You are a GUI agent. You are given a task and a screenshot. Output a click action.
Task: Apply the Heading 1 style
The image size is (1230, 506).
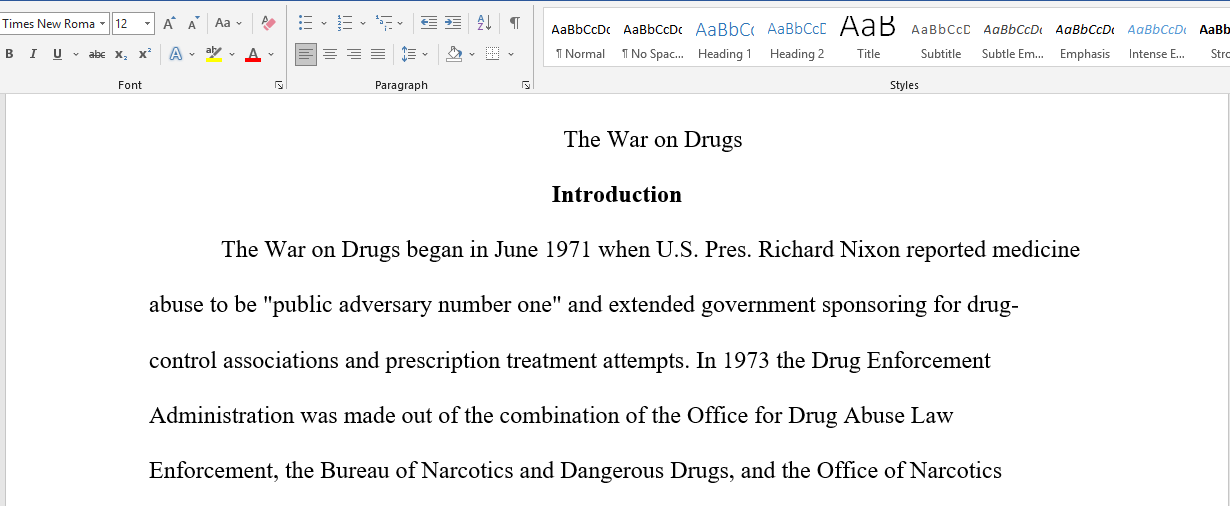point(725,40)
